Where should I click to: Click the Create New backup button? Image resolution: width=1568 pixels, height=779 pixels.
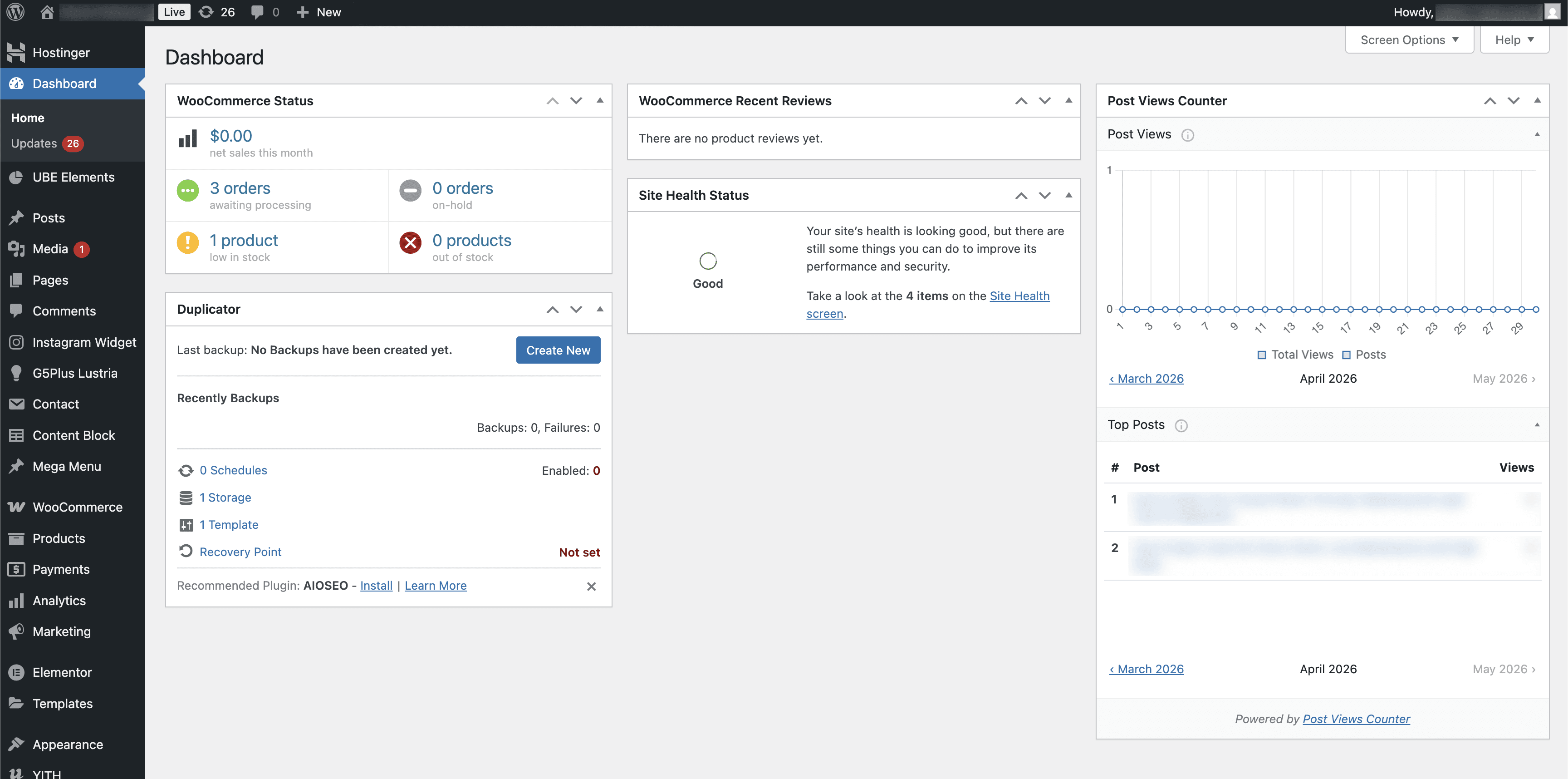click(x=558, y=350)
